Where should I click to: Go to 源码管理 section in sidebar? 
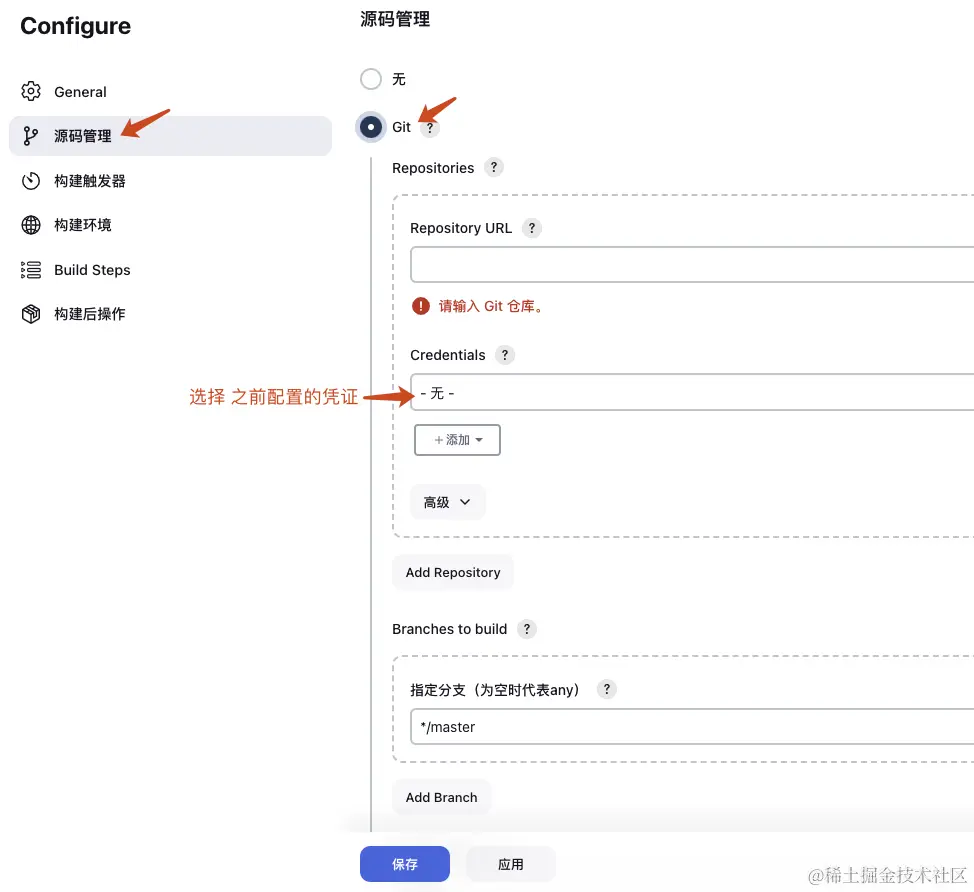pyautogui.click(x=170, y=135)
